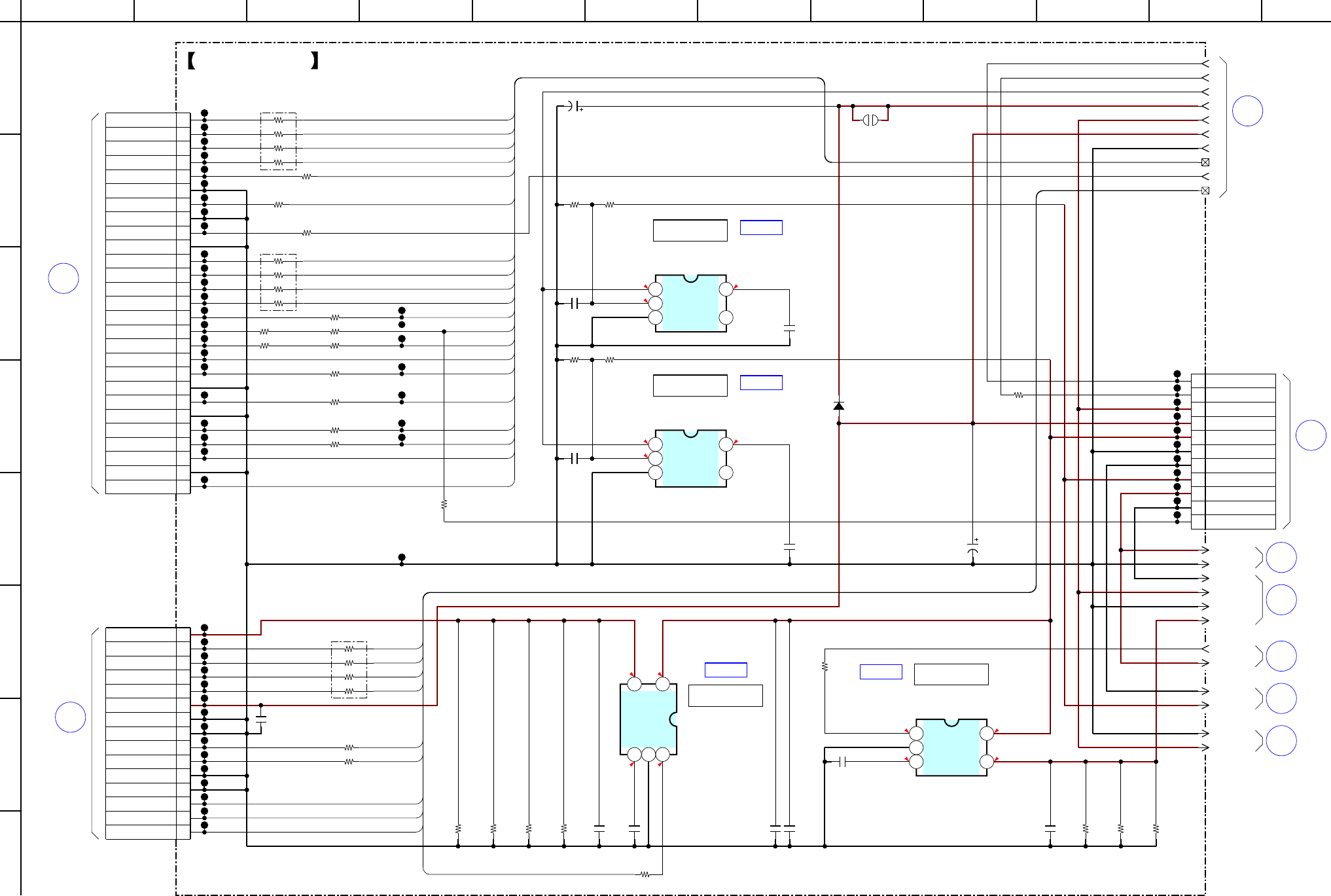Click the blue circle beside upper-left connector
1331x896 pixels.
point(63,278)
